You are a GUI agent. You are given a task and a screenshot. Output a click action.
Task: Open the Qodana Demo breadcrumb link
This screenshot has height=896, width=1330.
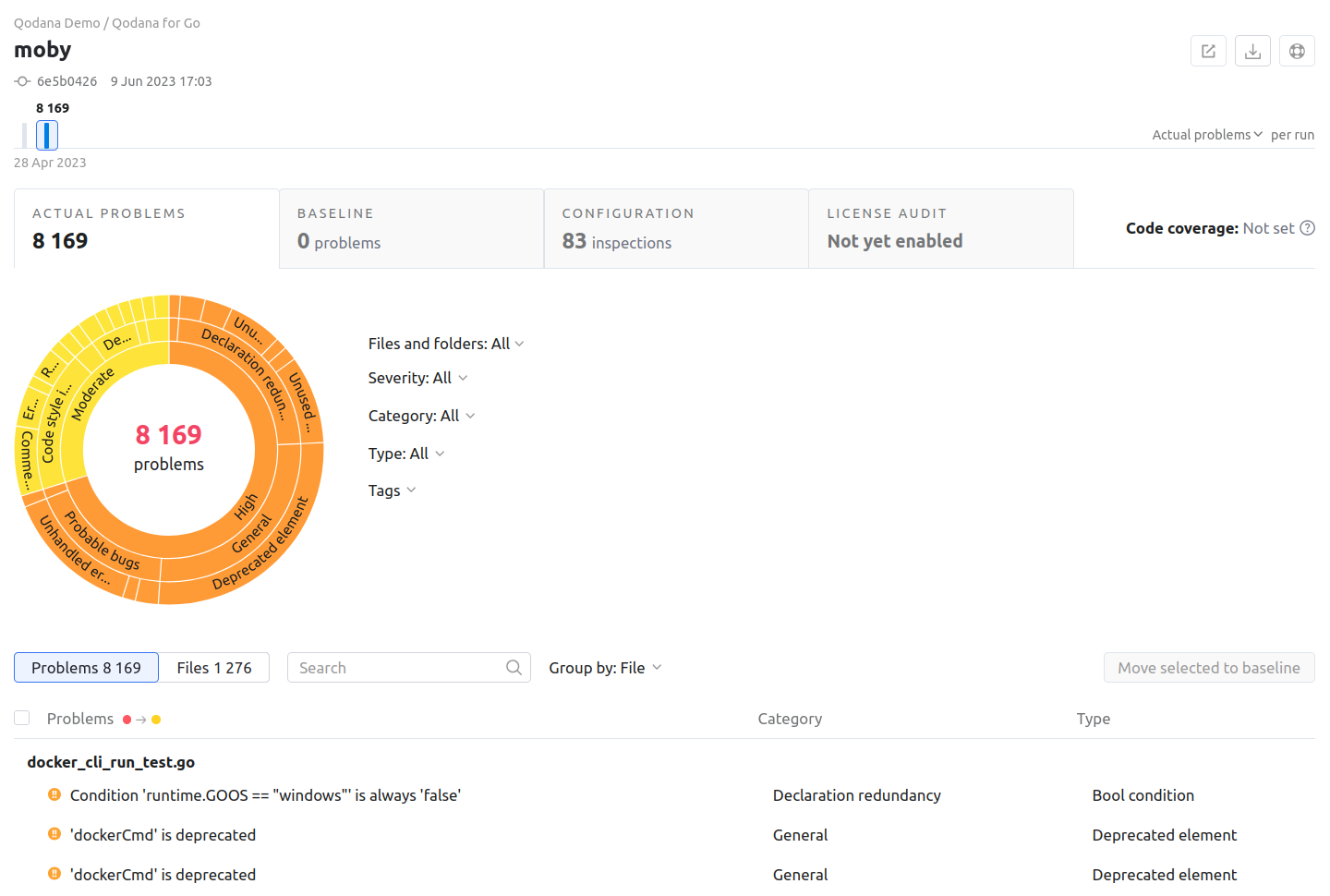coord(56,23)
